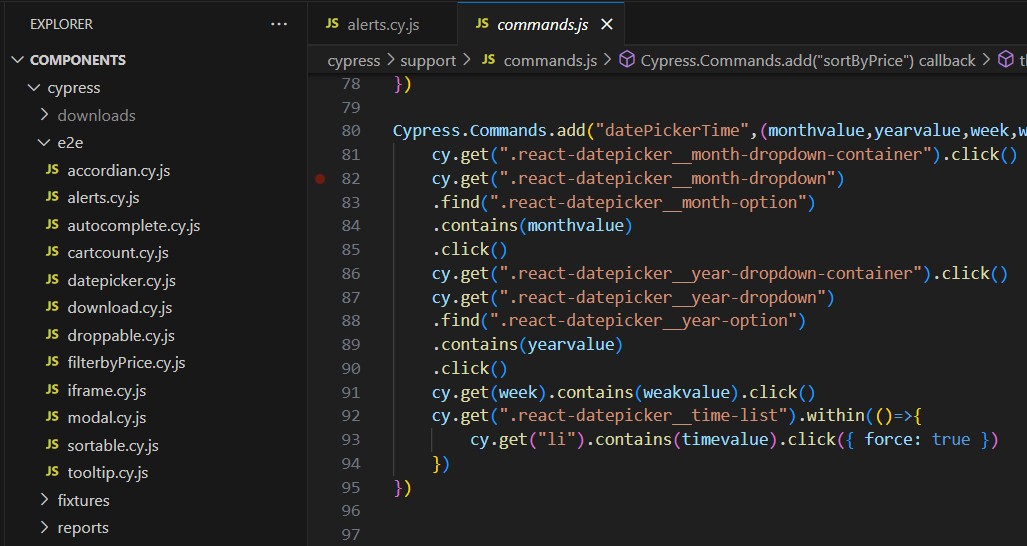Select the commands.js editor tab
The height and width of the screenshot is (546, 1027).
(x=541, y=24)
